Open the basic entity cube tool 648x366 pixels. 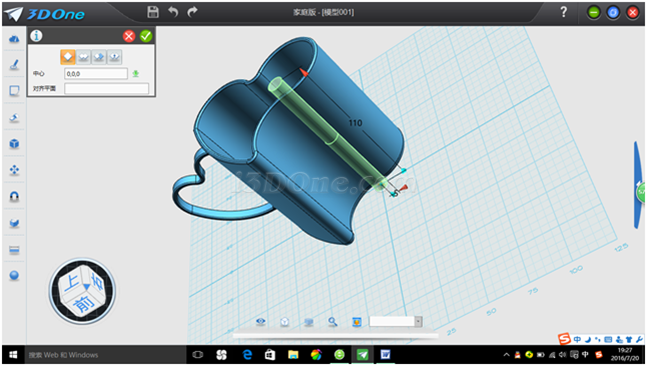pos(14,143)
